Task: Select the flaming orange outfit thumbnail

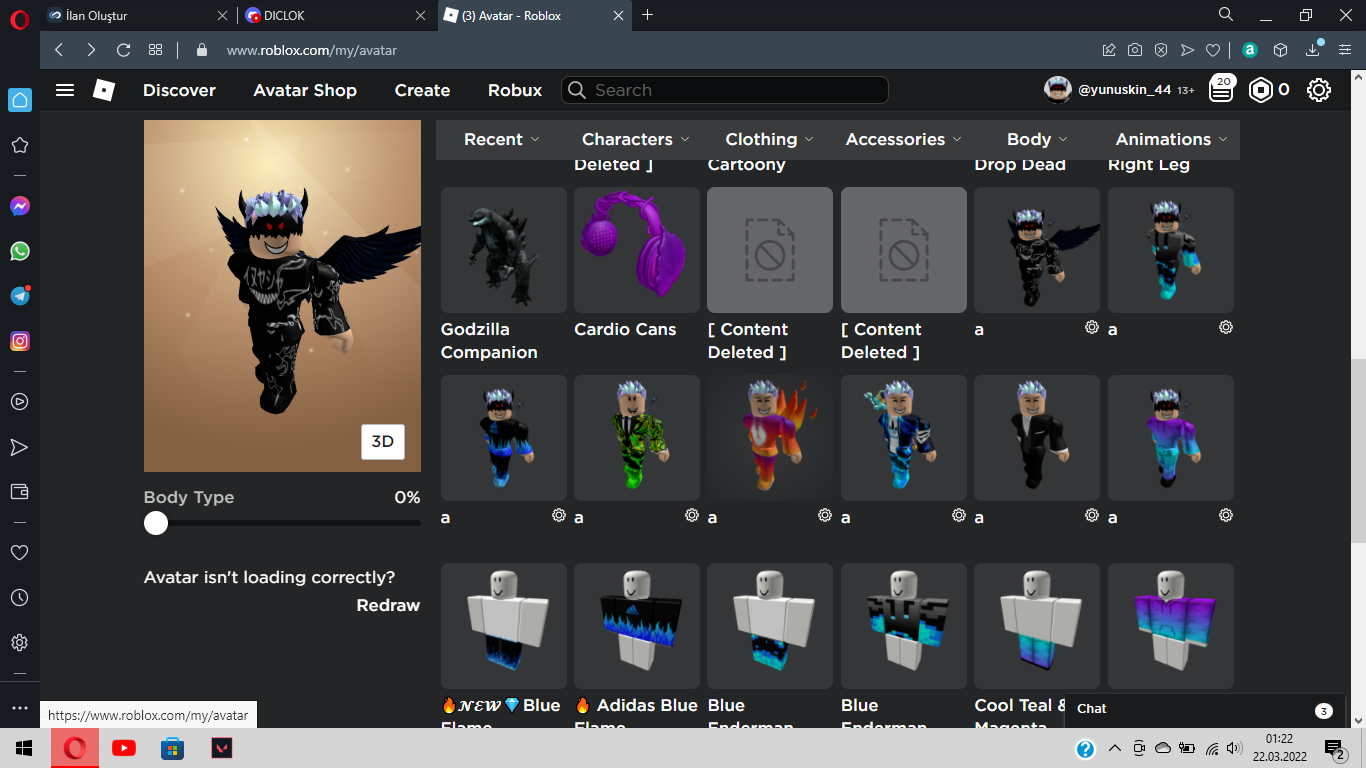Action: pyautogui.click(x=770, y=438)
